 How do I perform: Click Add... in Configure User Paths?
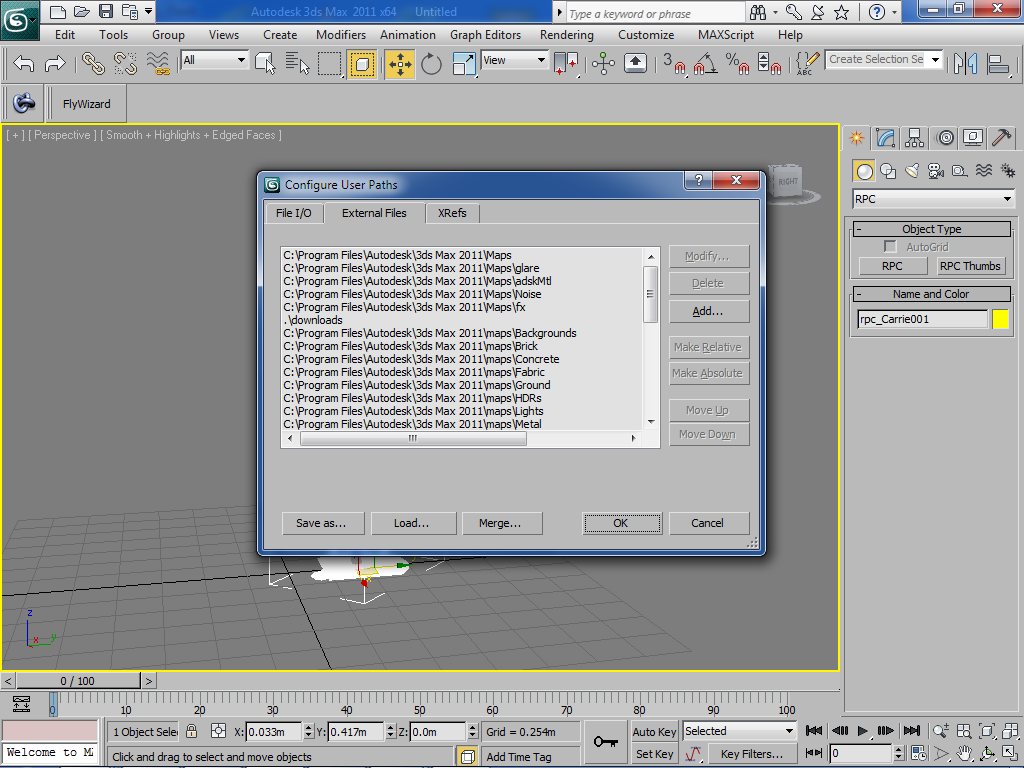[708, 311]
